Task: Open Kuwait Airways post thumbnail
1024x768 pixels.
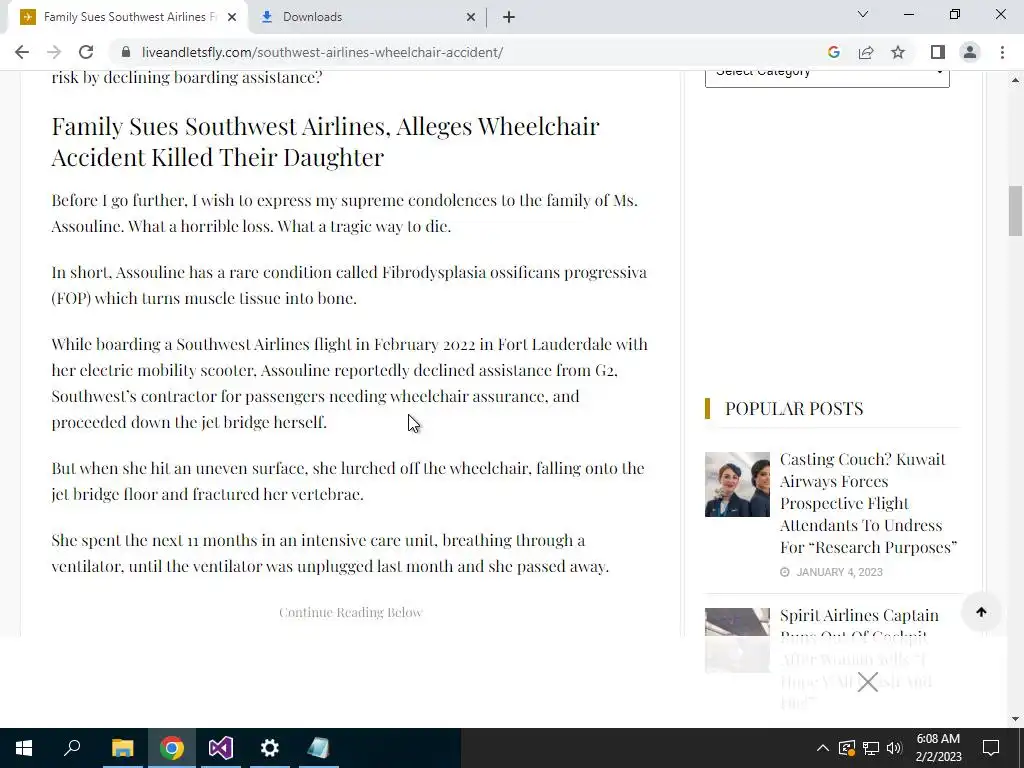Action: [x=737, y=485]
